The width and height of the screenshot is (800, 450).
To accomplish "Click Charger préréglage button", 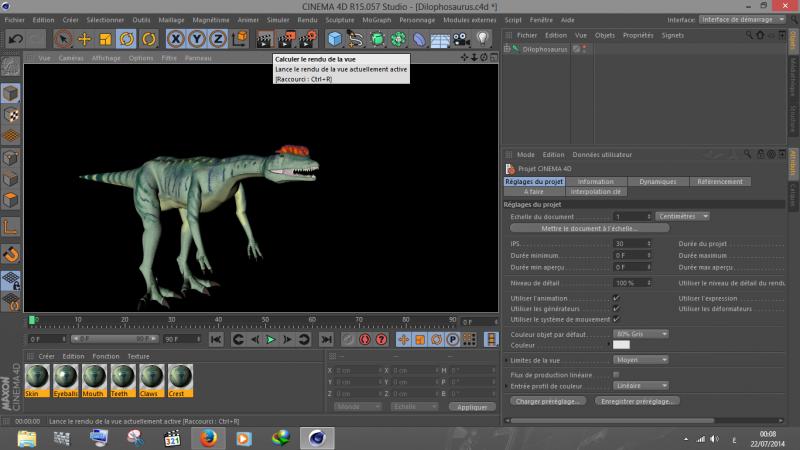I will (x=547, y=402).
